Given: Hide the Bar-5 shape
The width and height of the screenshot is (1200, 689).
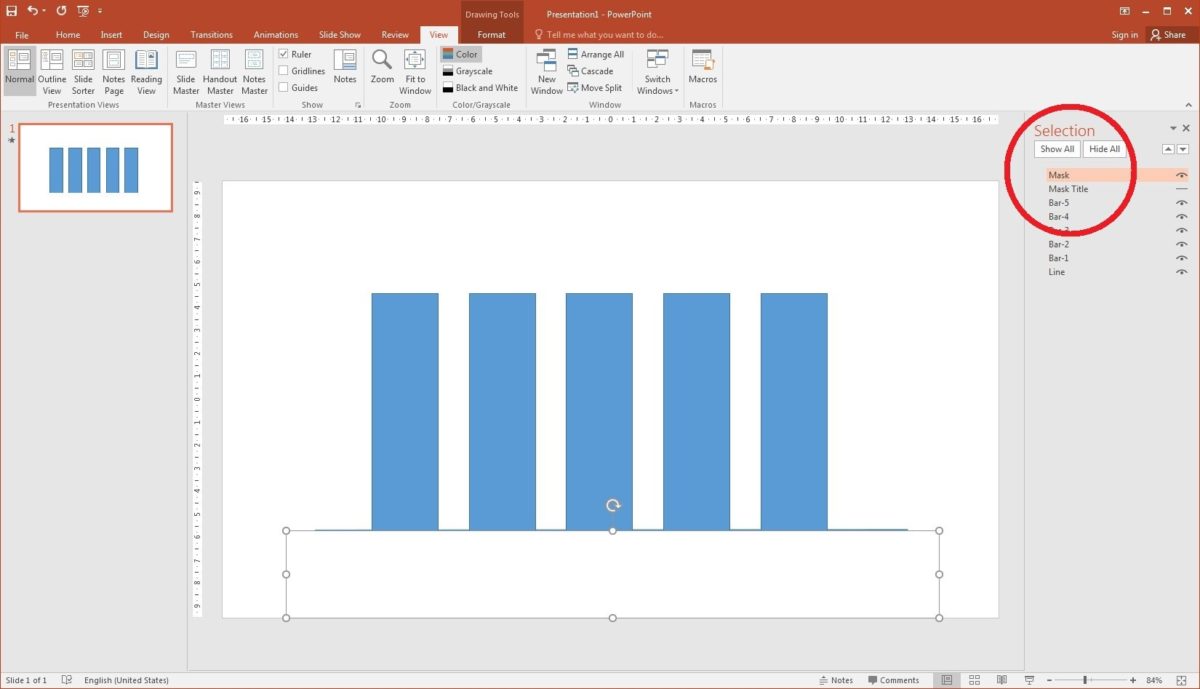Looking at the screenshot, I should coord(1182,202).
